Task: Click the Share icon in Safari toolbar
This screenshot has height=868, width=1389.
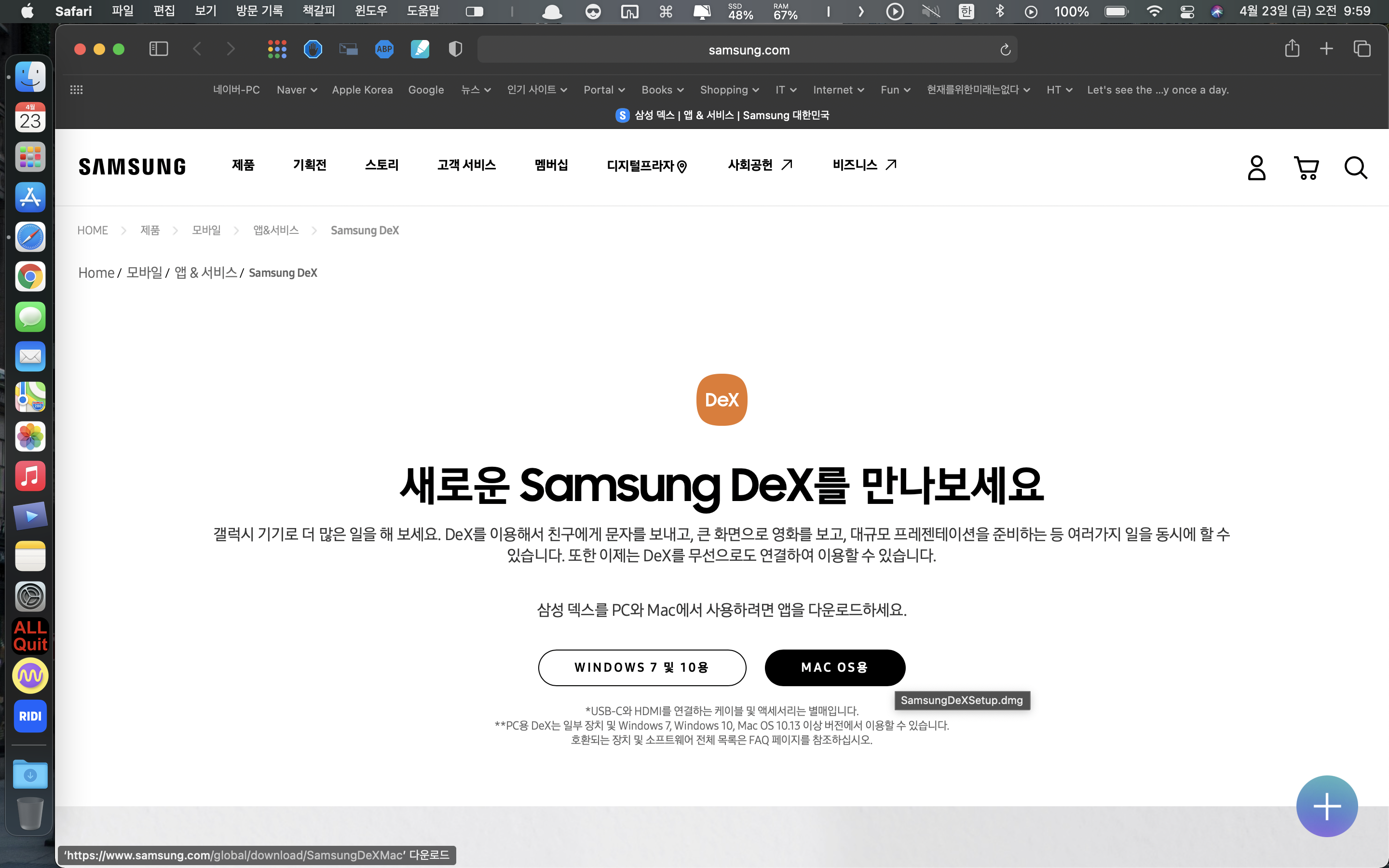Action: 1292,49
